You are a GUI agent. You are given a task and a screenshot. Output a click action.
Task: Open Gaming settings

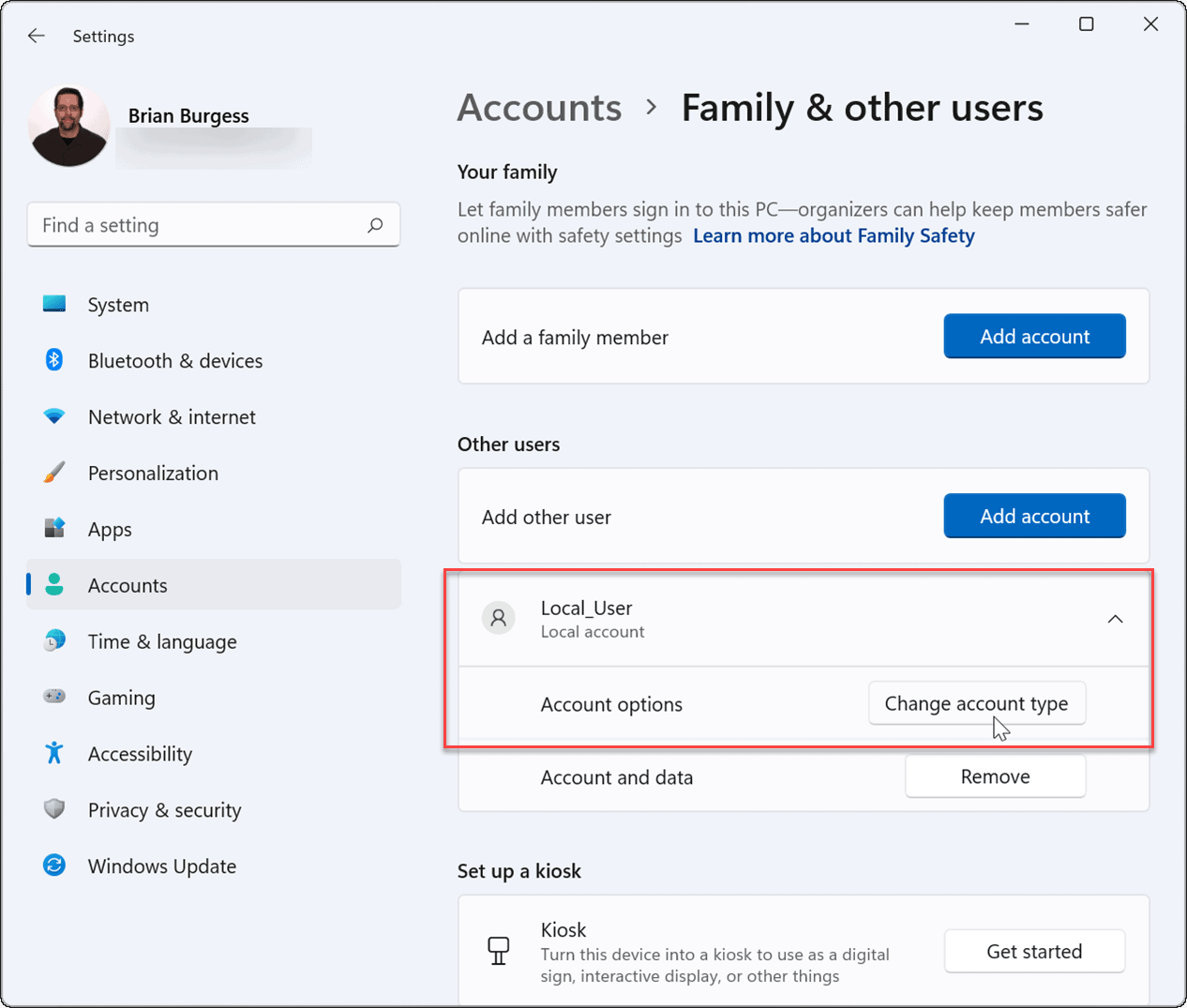[x=122, y=698]
